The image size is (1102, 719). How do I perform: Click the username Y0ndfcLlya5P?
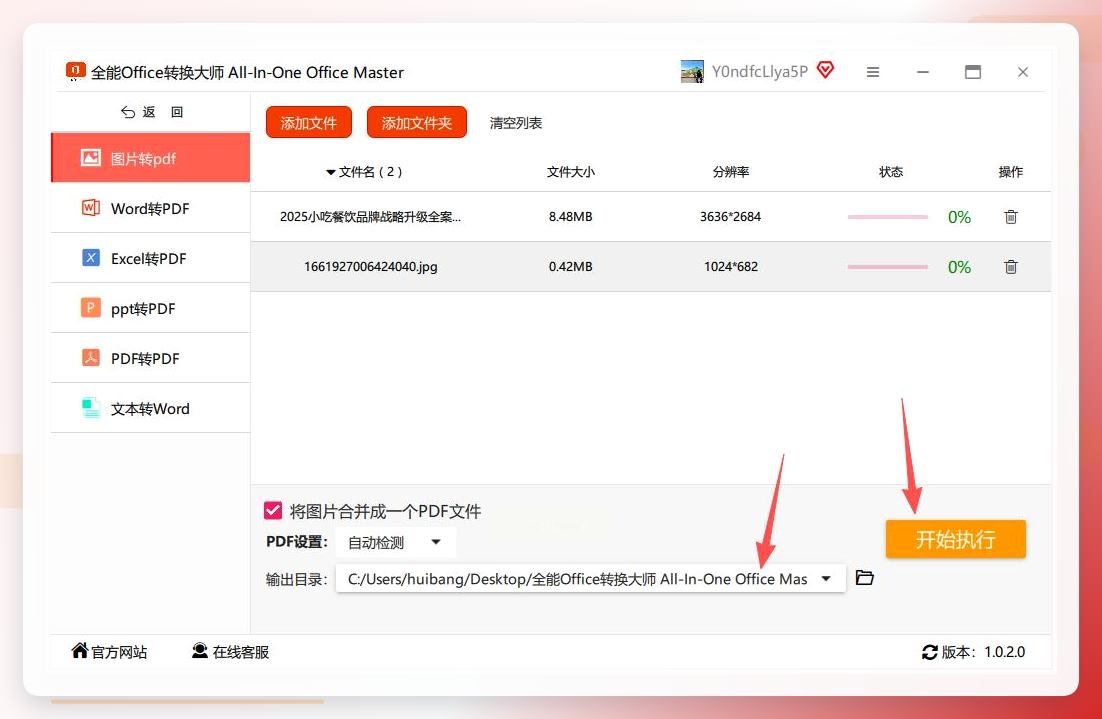point(760,72)
